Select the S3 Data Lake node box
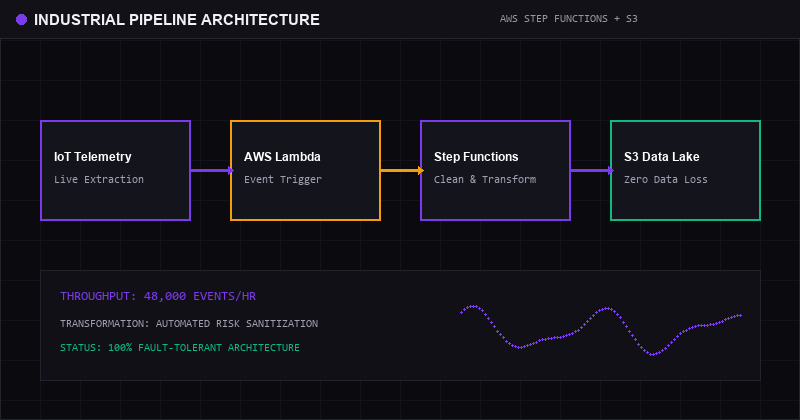 point(685,170)
